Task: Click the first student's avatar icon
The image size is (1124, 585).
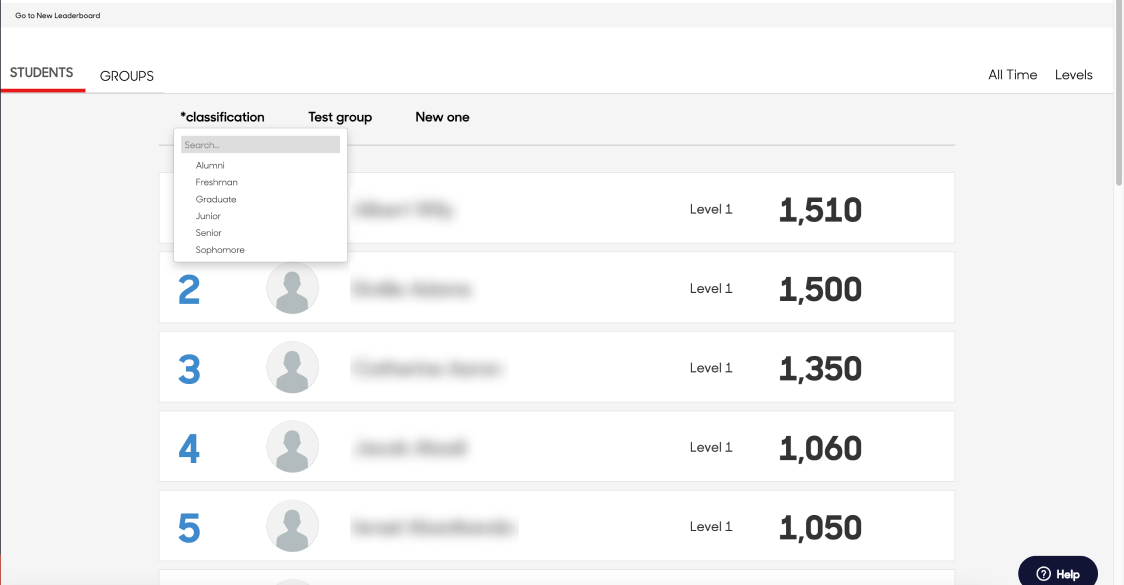Action: point(292,208)
